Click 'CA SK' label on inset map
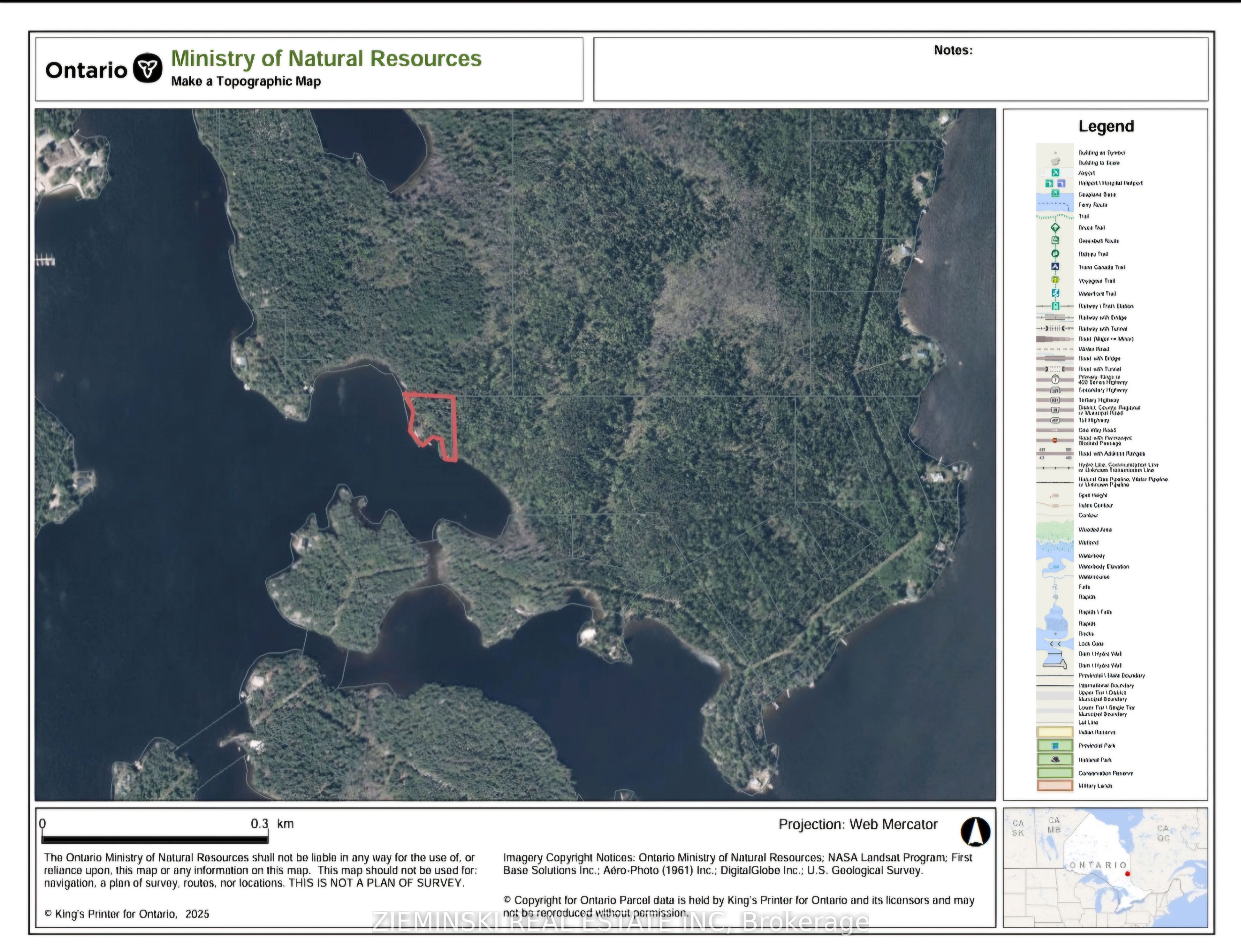Image resolution: width=1241 pixels, height=952 pixels. (1018, 828)
